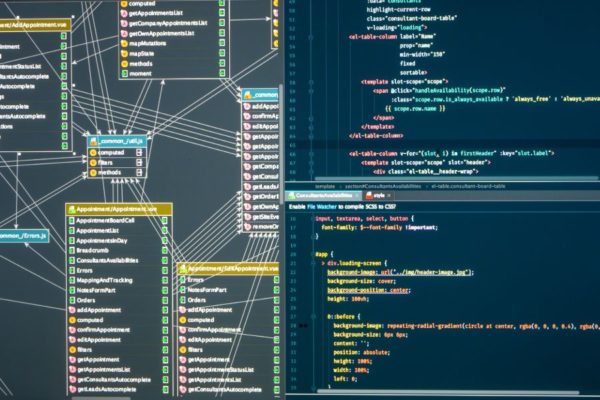This screenshot has width=600, height=400.
Task: Select the section#ConsultantsAvailabilities breadcrumb
Action: coord(383,186)
